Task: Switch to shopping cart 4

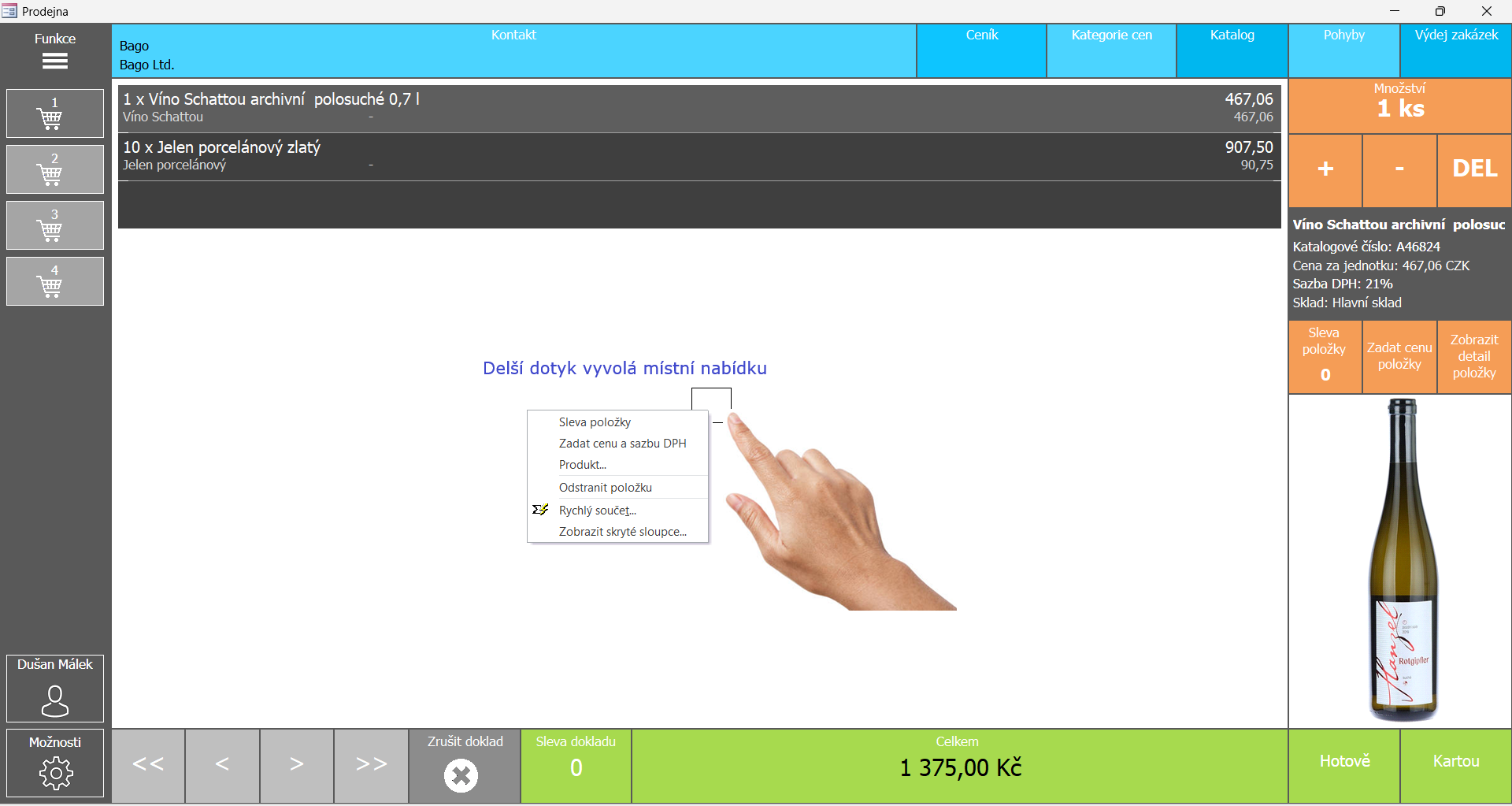Action: pos(55,282)
